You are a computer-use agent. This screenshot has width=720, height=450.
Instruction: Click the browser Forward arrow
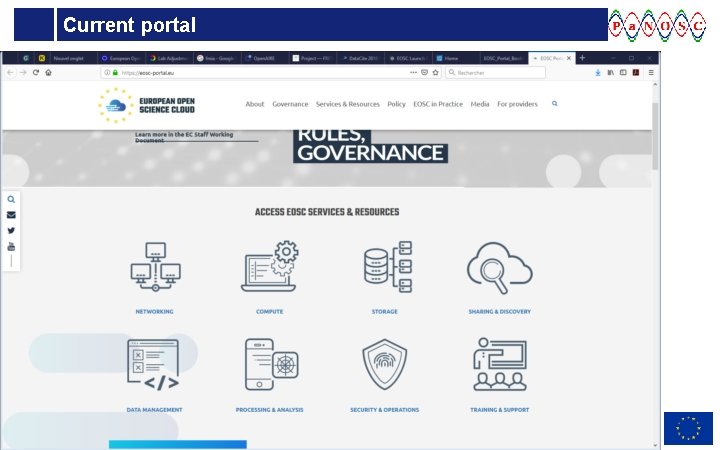[23, 73]
